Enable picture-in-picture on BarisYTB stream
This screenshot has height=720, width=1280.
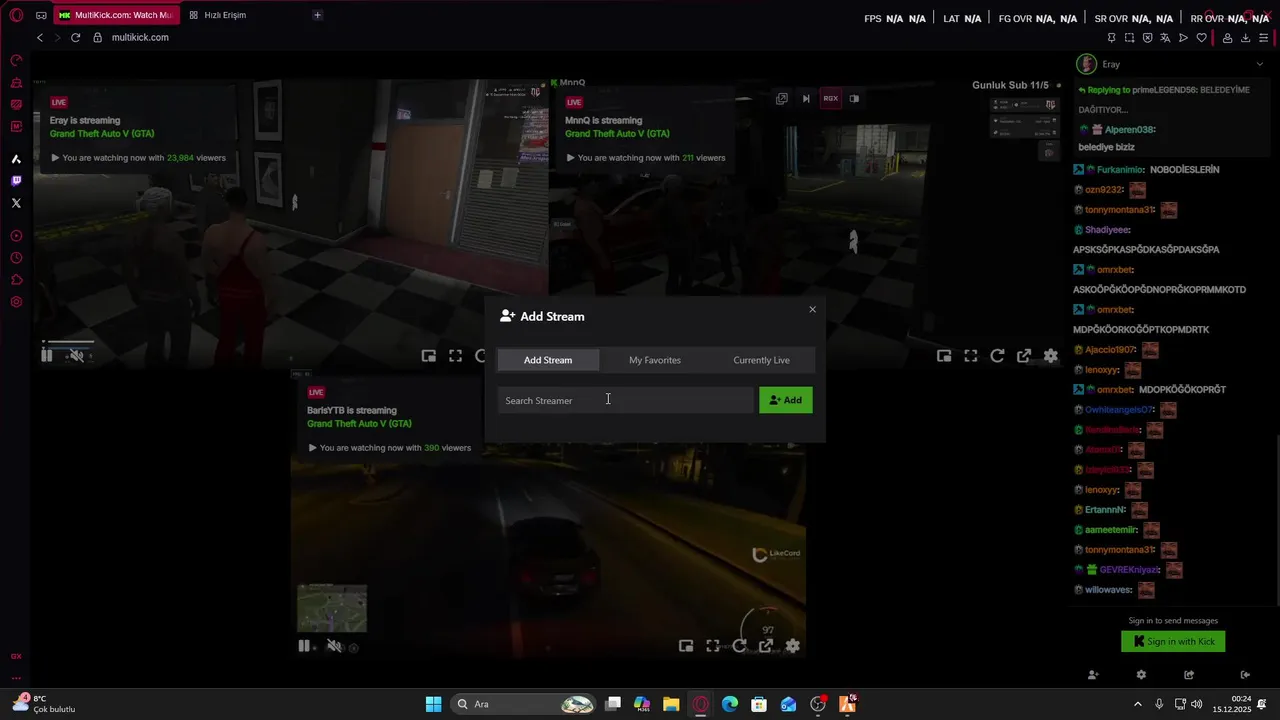(686, 646)
